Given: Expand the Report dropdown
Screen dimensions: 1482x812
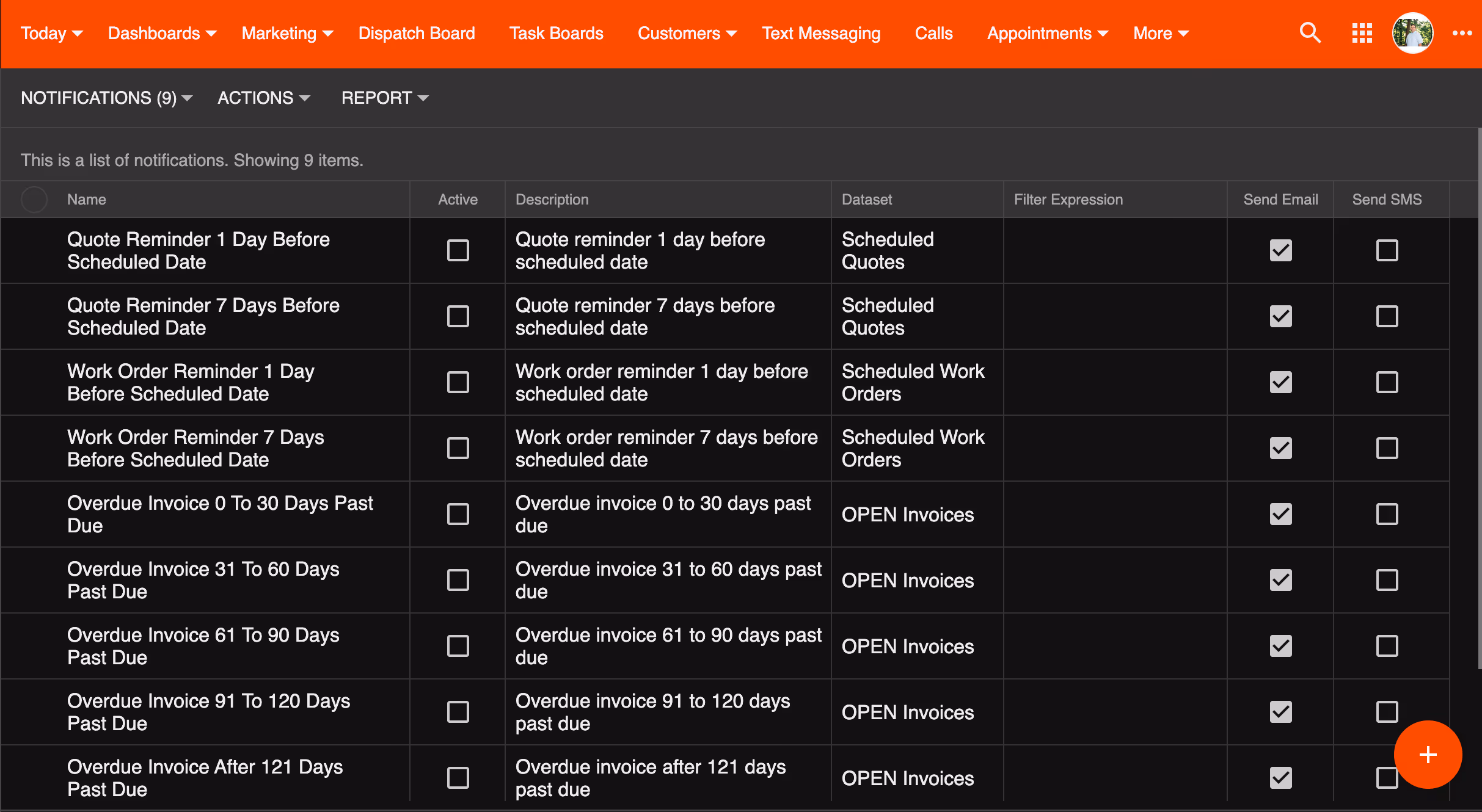Looking at the screenshot, I should 385,98.
